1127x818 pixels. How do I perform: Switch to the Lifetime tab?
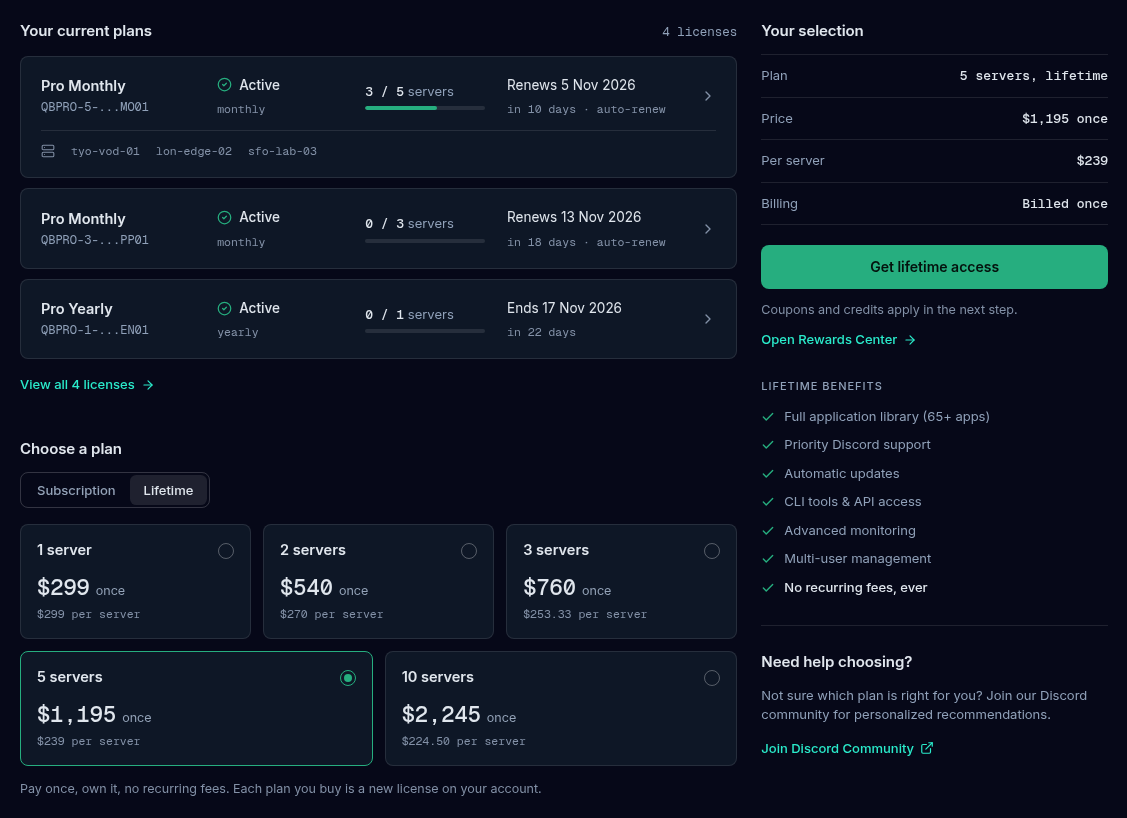168,490
